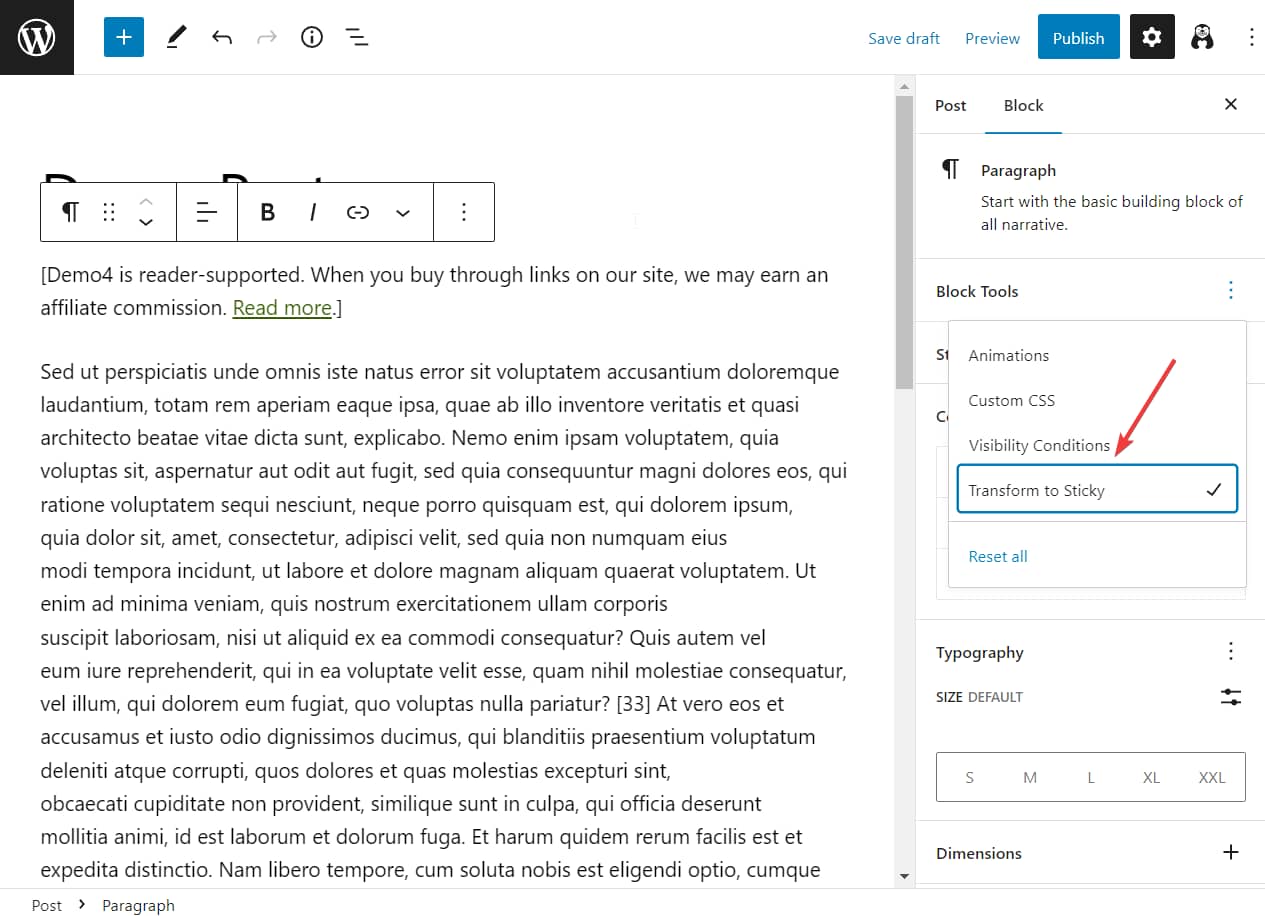
Task: Click Save draft
Action: pyautogui.click(x=904, y=38)
